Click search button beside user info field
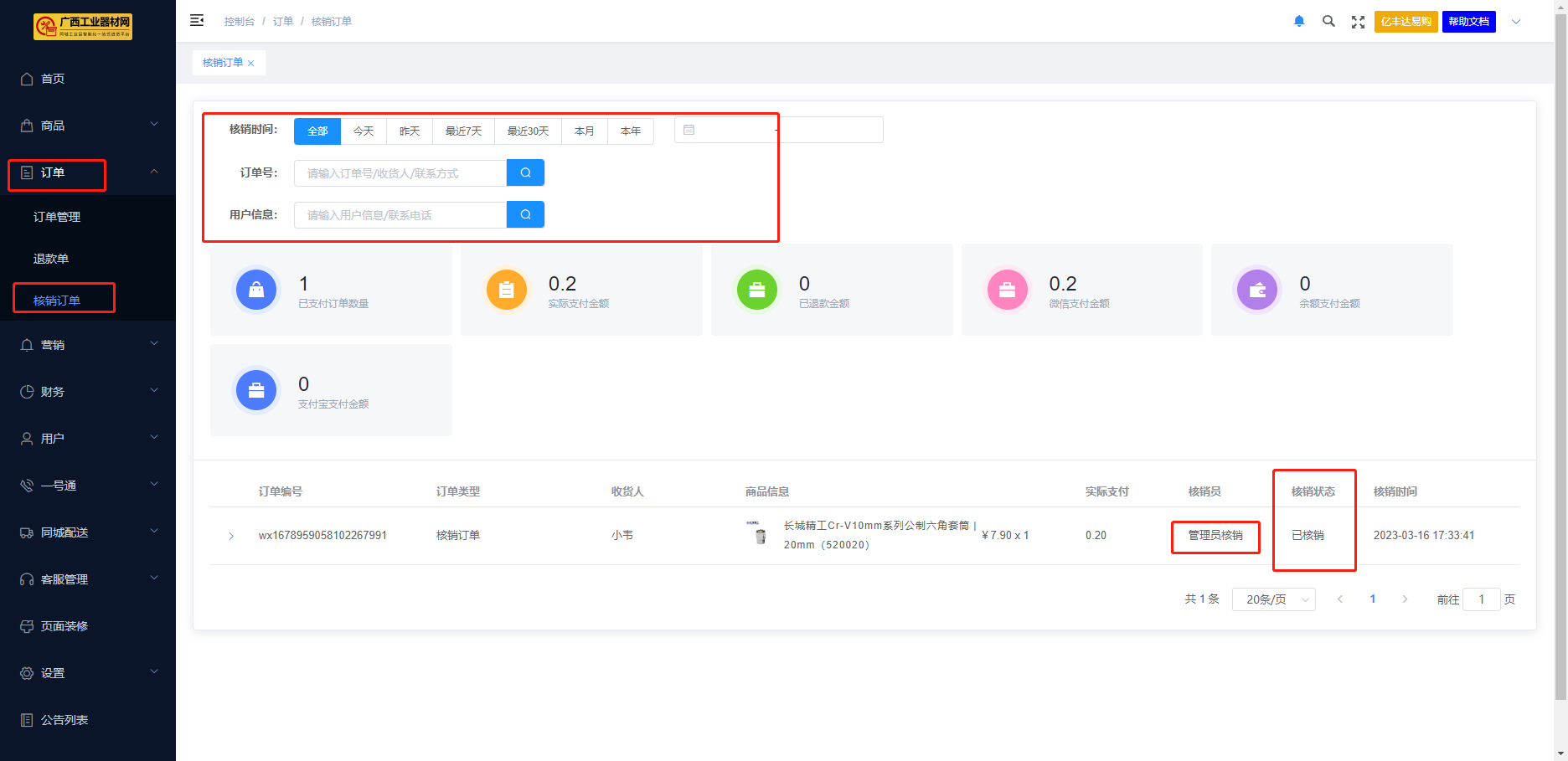The width and height of the screenshot is (1568, 761). 525,214
